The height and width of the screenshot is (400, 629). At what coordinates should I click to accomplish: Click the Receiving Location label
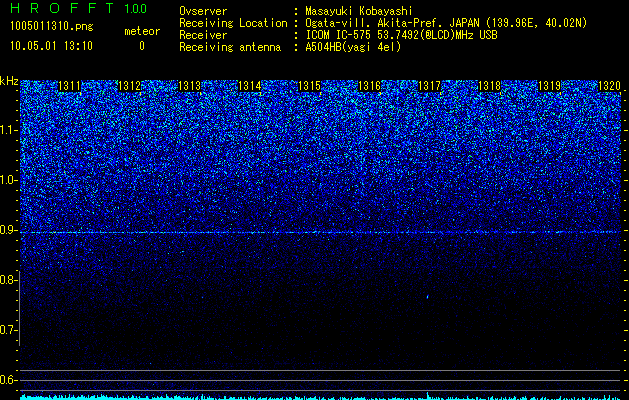233,23
